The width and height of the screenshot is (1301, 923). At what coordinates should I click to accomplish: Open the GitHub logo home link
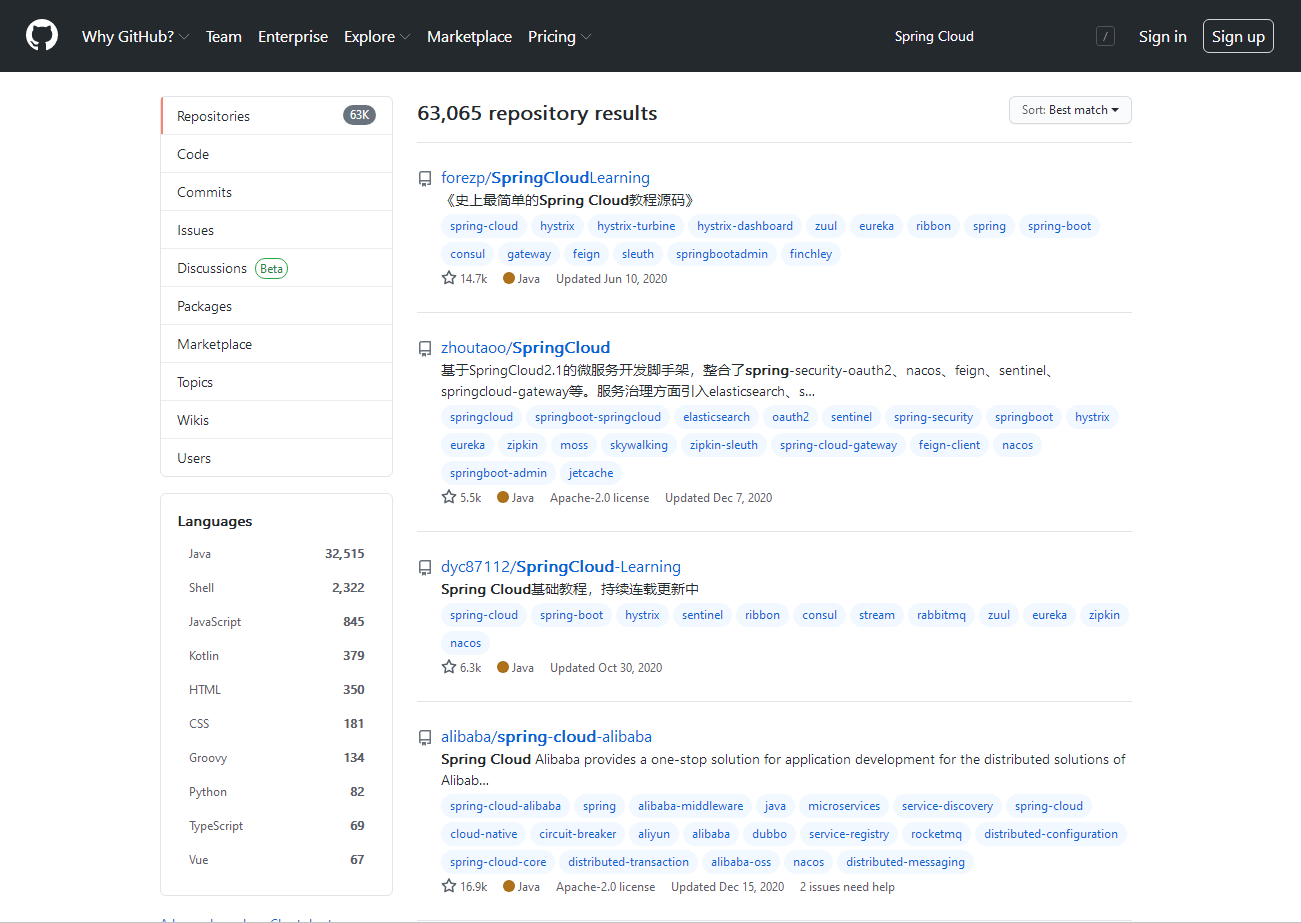pos(42,36)
